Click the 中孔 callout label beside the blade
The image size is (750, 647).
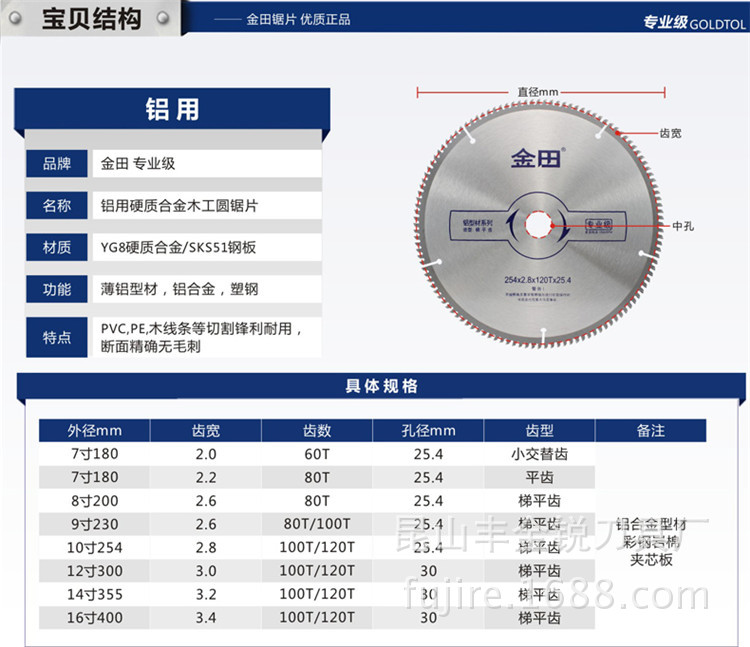click(x=683, y=226)
